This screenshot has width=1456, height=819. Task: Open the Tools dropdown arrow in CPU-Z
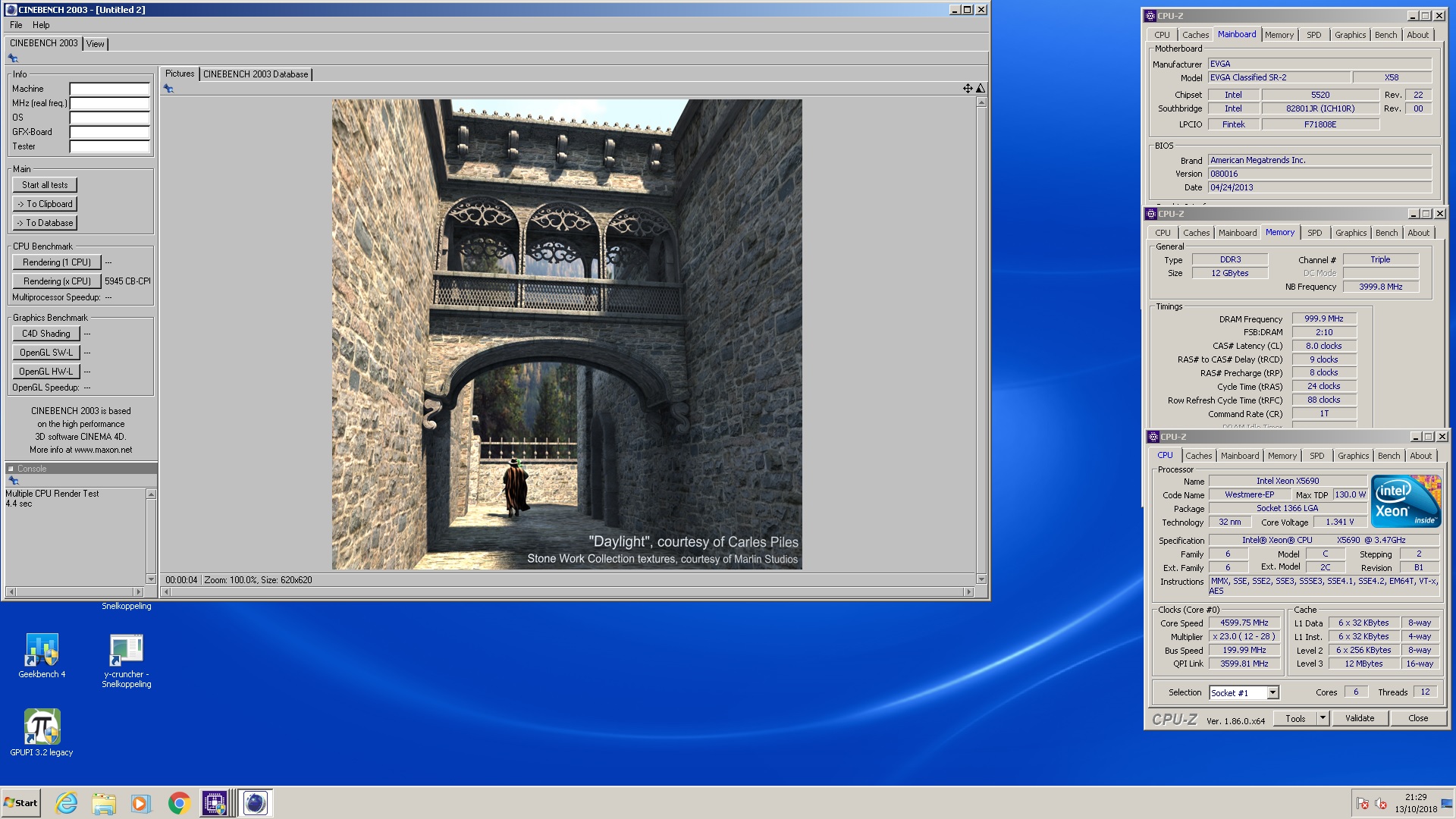click(x=1323, y=718)
